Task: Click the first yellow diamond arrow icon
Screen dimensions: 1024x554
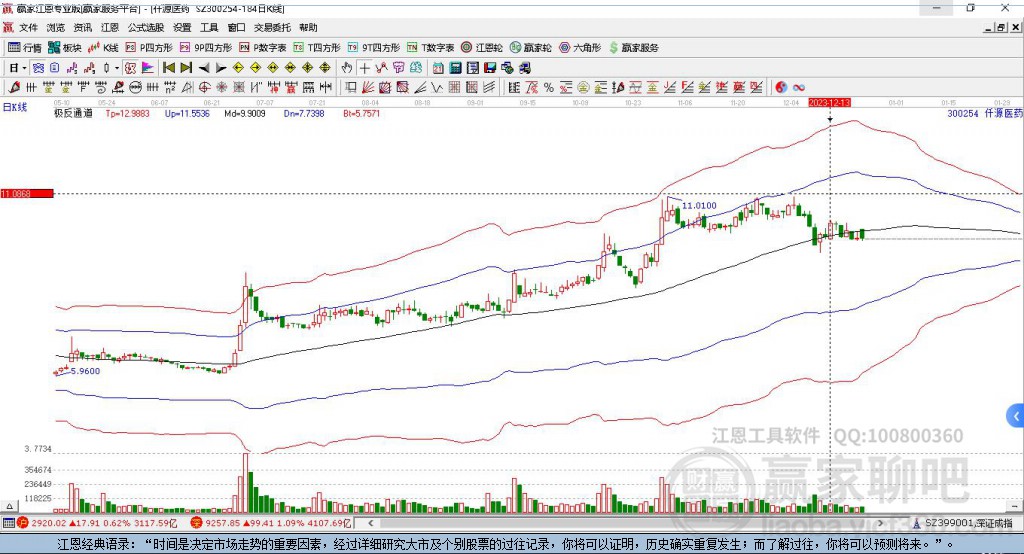Action: click(x=238, y=68)
